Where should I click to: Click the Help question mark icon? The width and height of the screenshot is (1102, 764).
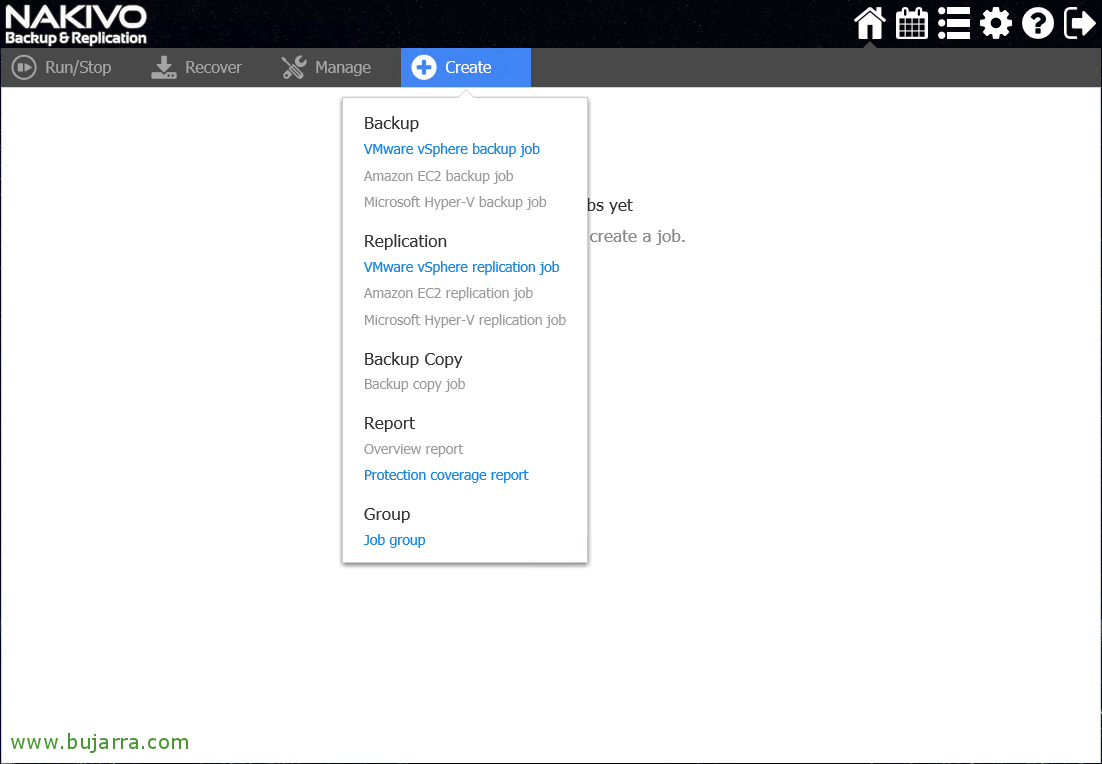coord(1038,23)
